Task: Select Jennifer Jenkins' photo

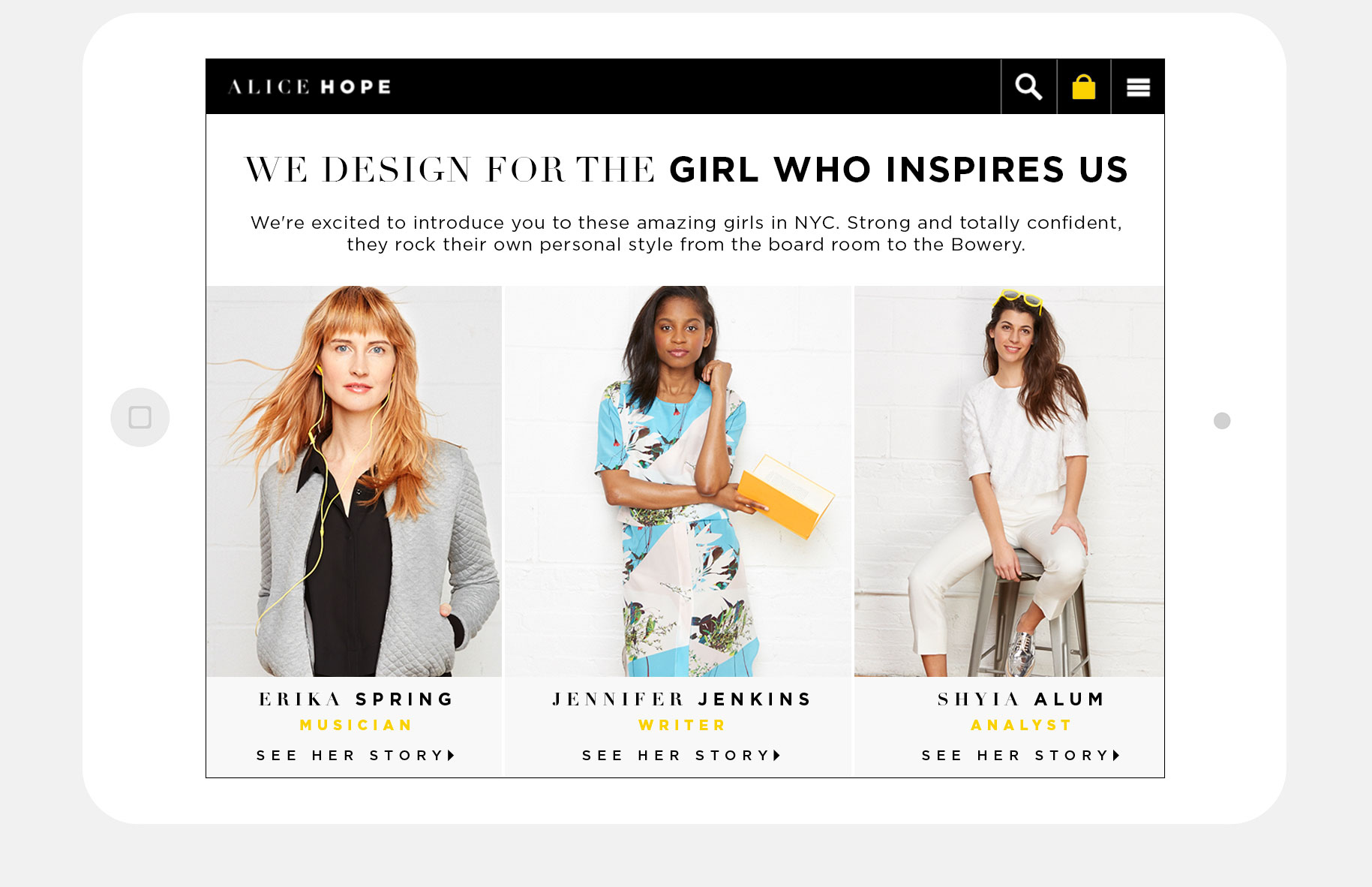Action: pyautogui.click(x=678, y=481)
